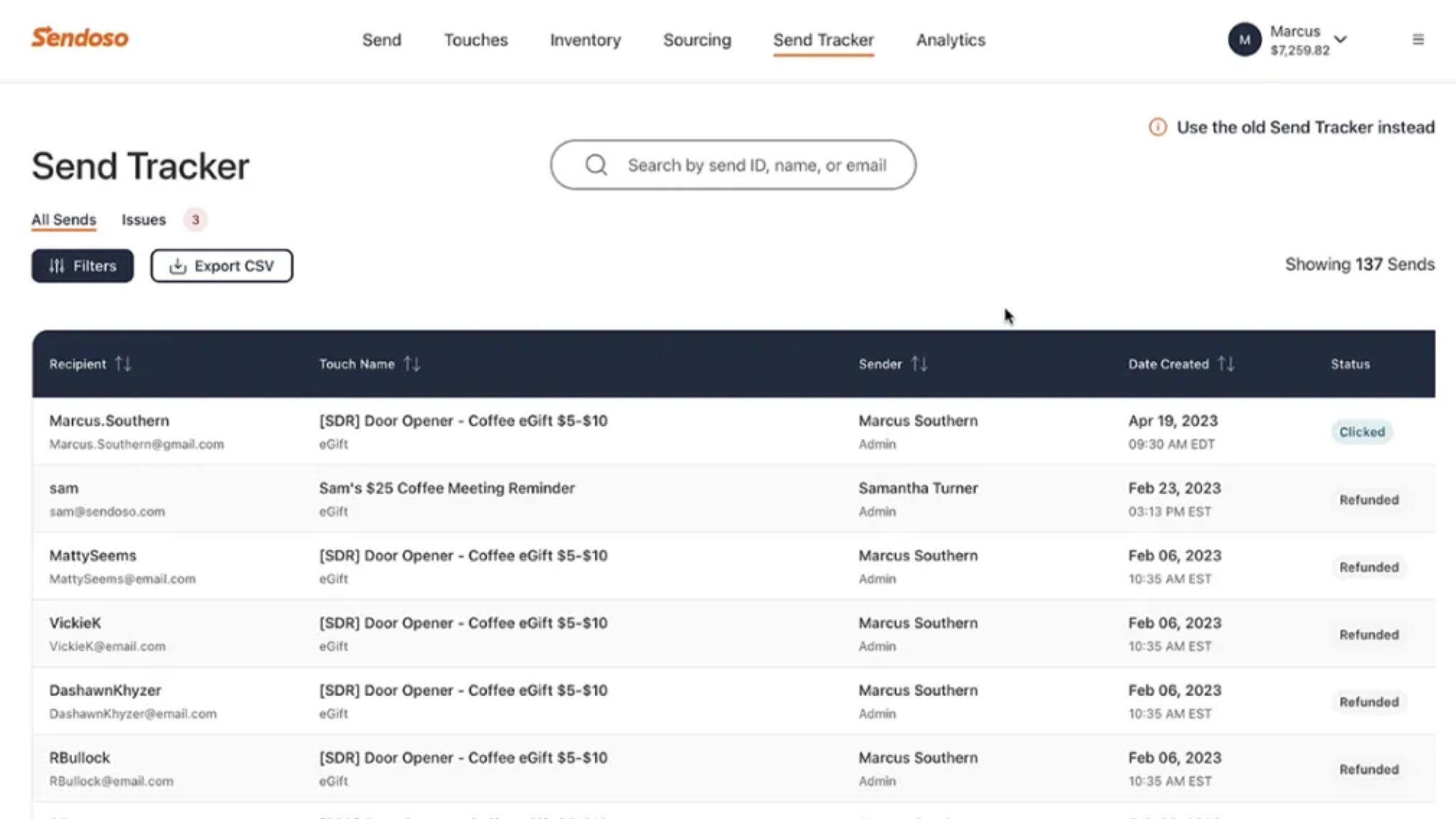
Task: Focus the search by send ID field
Action: click(x=733, y=165)
